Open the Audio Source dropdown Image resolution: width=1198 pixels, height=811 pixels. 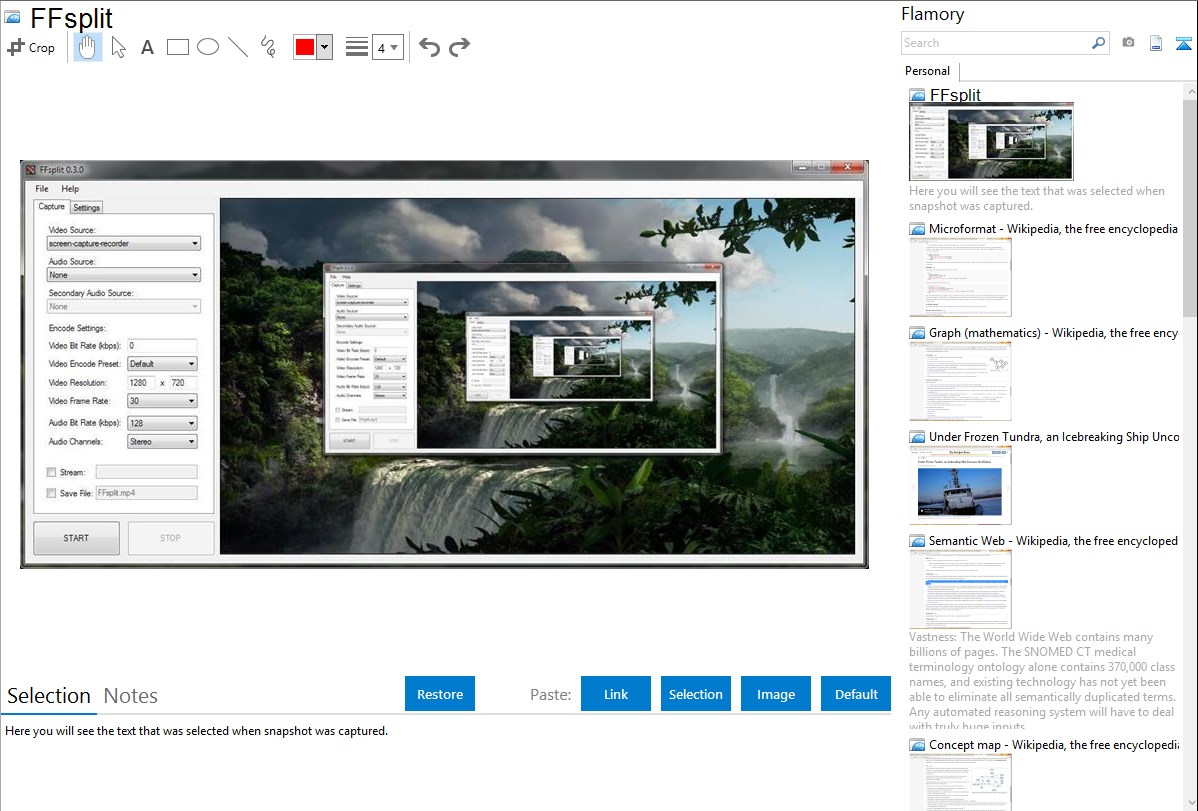click(x=124, y=275)
